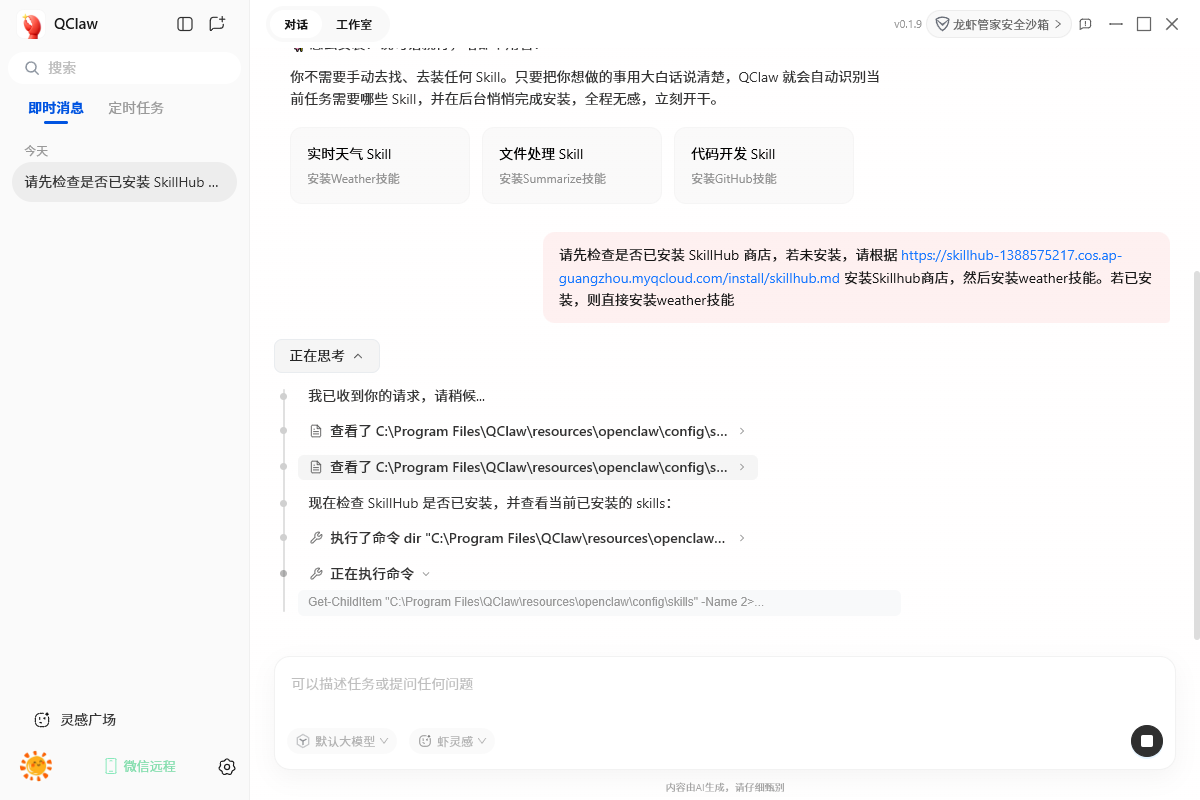Screen dimensions: 1200x800
Task: Click the 搜索 search field
Action: tap(124, 68)
